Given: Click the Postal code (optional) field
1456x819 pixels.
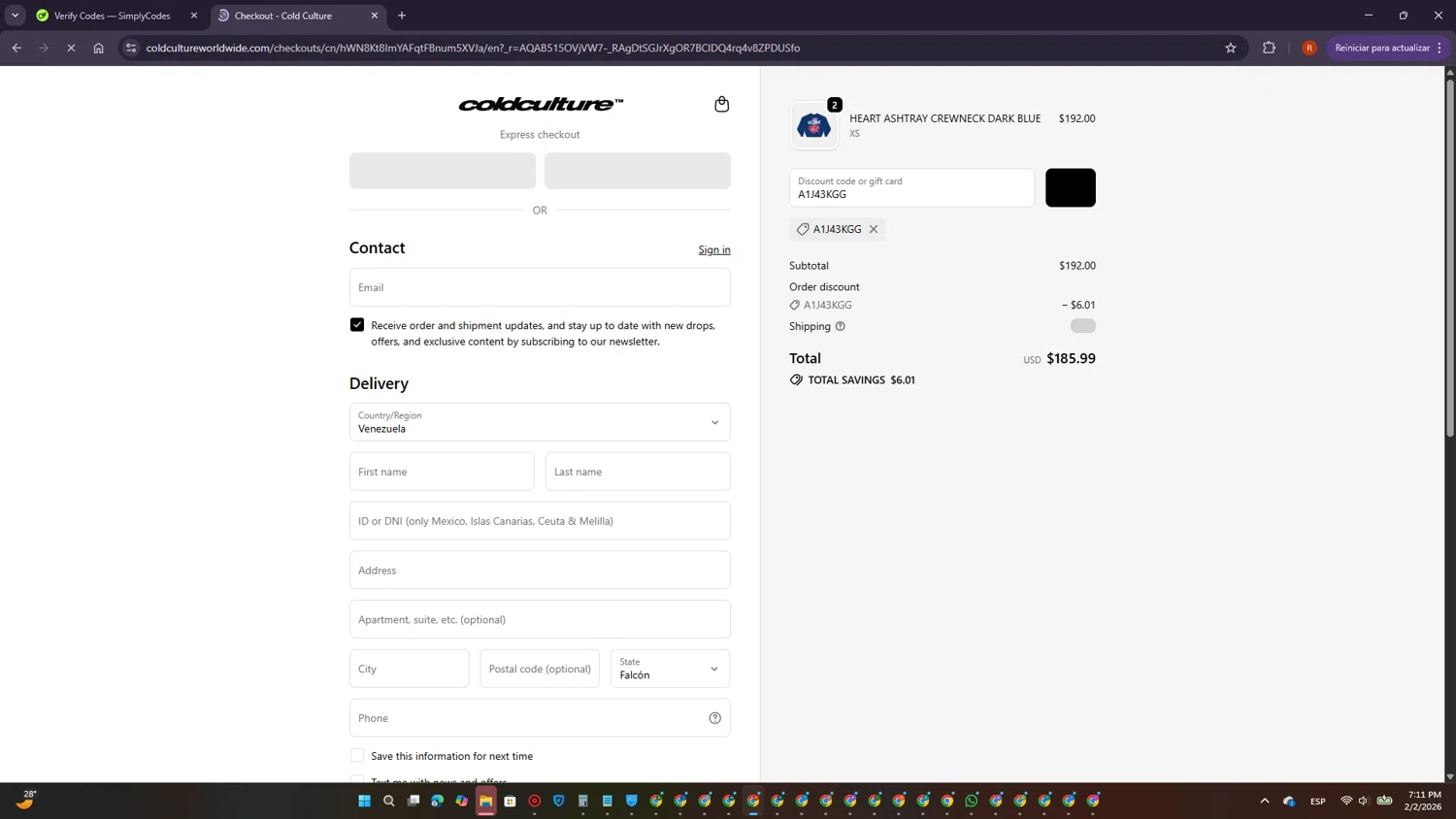Looking at the screenshot, I should coord(540,669).
